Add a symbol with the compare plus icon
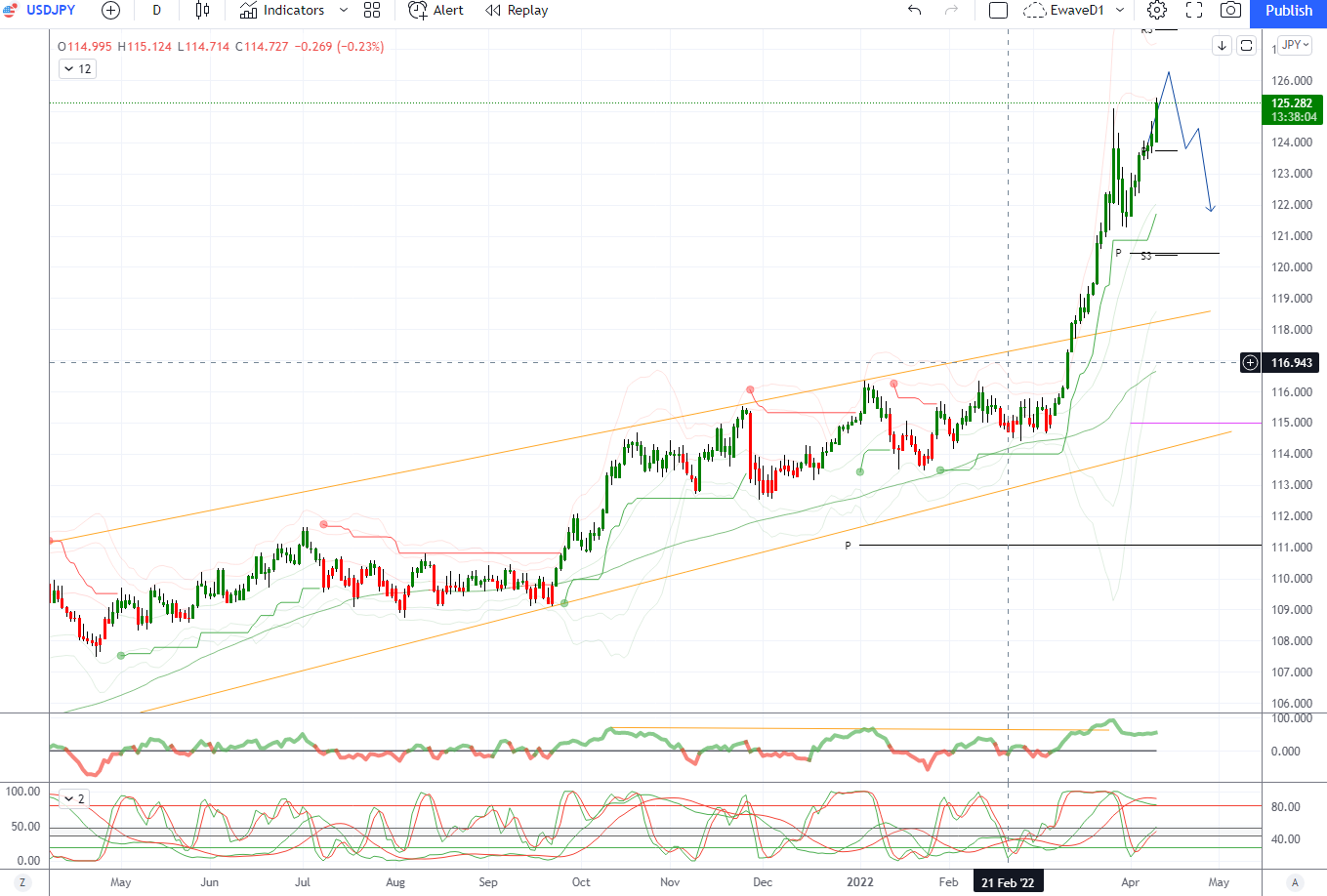The height and width of the screenshot is (896, 1327). (110, 11)
